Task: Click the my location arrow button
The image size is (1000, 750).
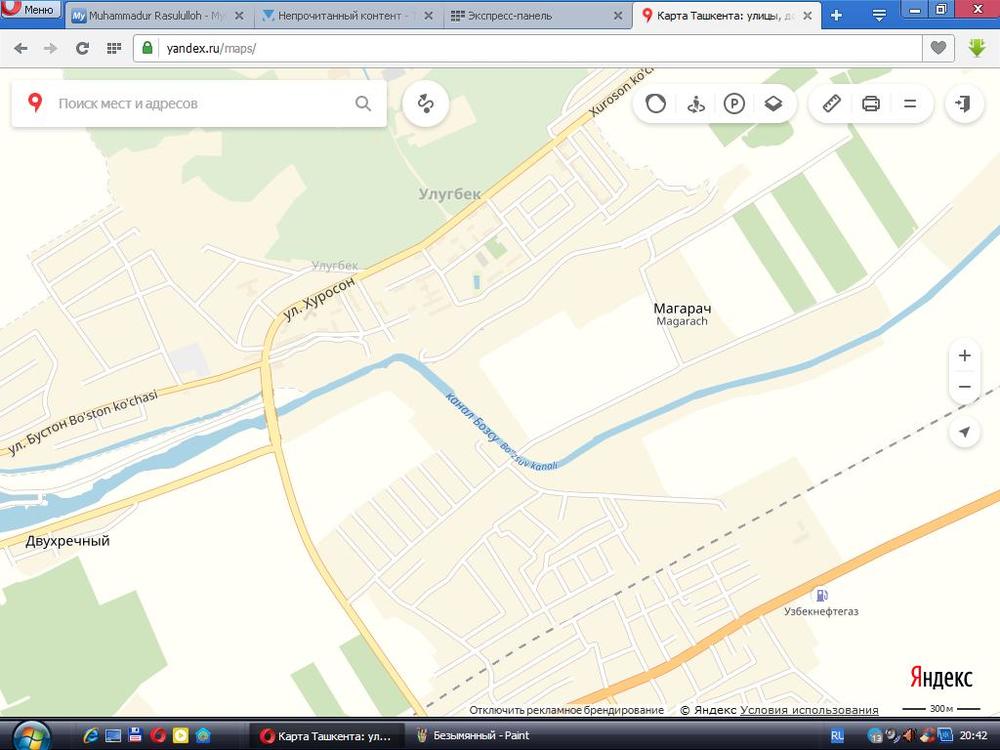Action: [x=964, y=432]
